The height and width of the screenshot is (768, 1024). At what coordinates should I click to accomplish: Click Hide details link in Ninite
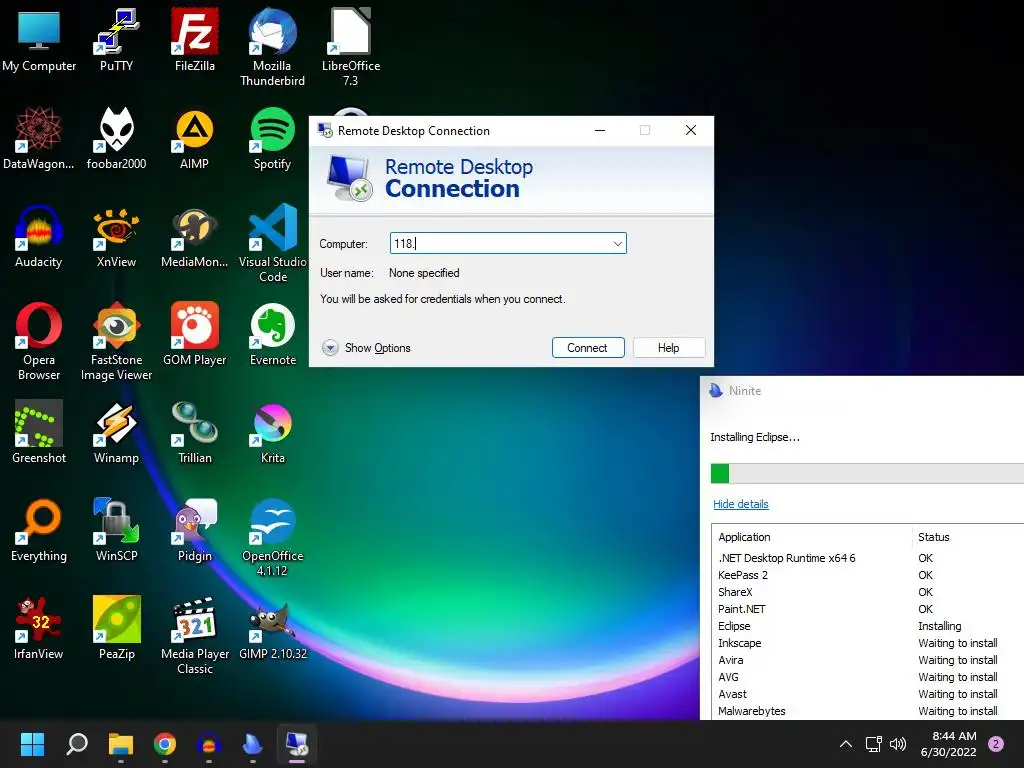741,504
